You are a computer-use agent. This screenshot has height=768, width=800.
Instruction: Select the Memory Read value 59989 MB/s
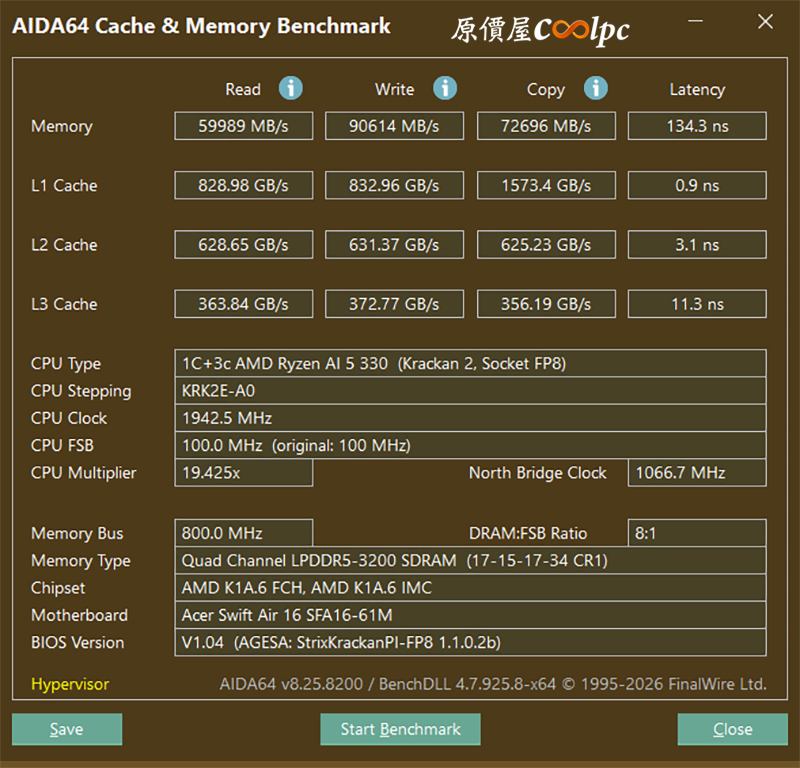243,126
